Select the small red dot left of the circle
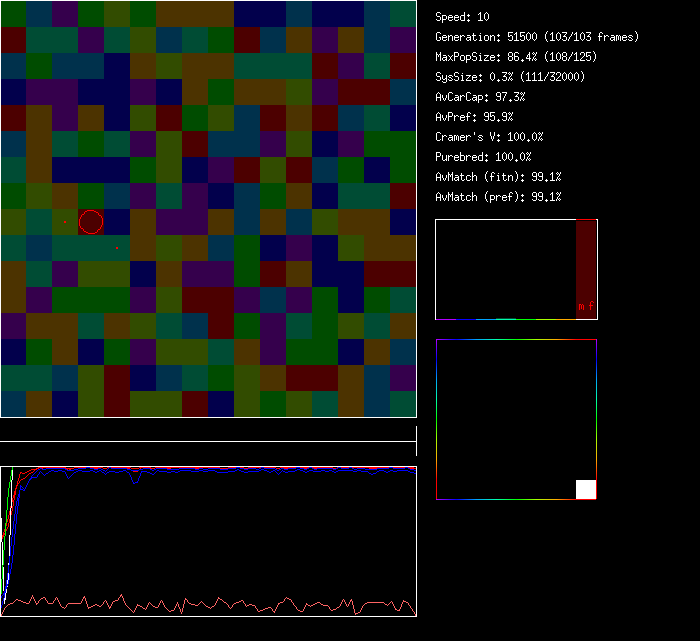The width and height of the screenshot is (700, 641). (65, 222)
